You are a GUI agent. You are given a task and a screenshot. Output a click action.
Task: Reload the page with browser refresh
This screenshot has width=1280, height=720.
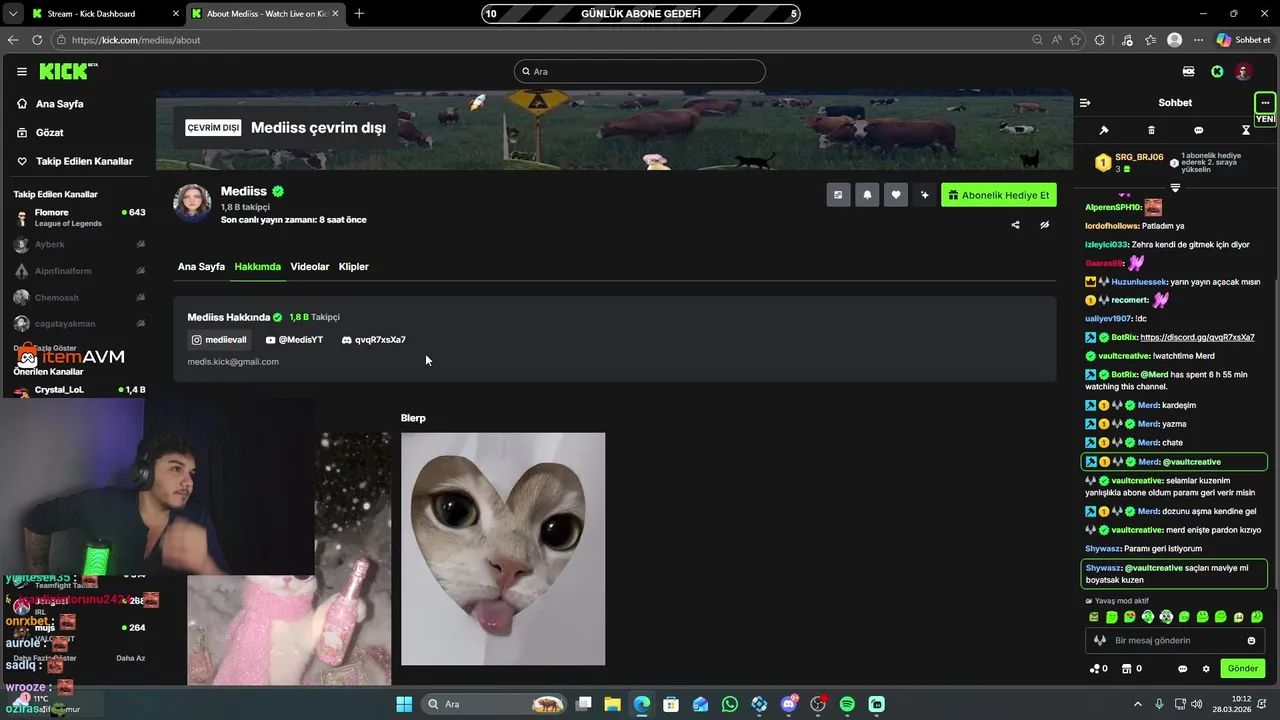37,40
